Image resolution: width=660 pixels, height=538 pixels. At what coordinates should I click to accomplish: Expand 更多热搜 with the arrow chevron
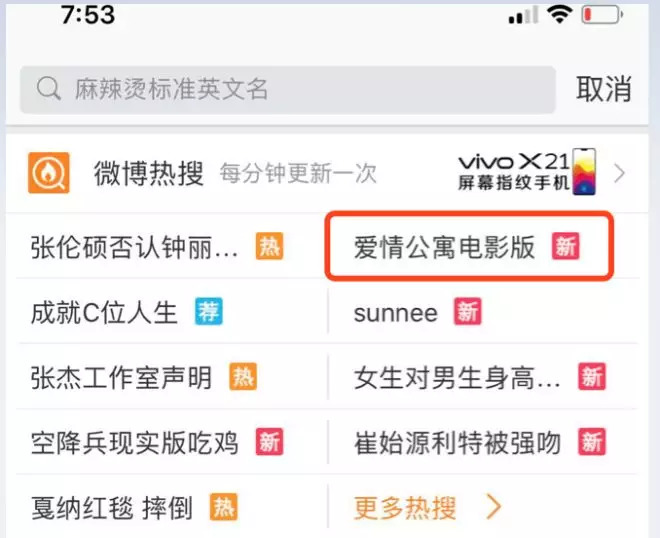point(492,507)
